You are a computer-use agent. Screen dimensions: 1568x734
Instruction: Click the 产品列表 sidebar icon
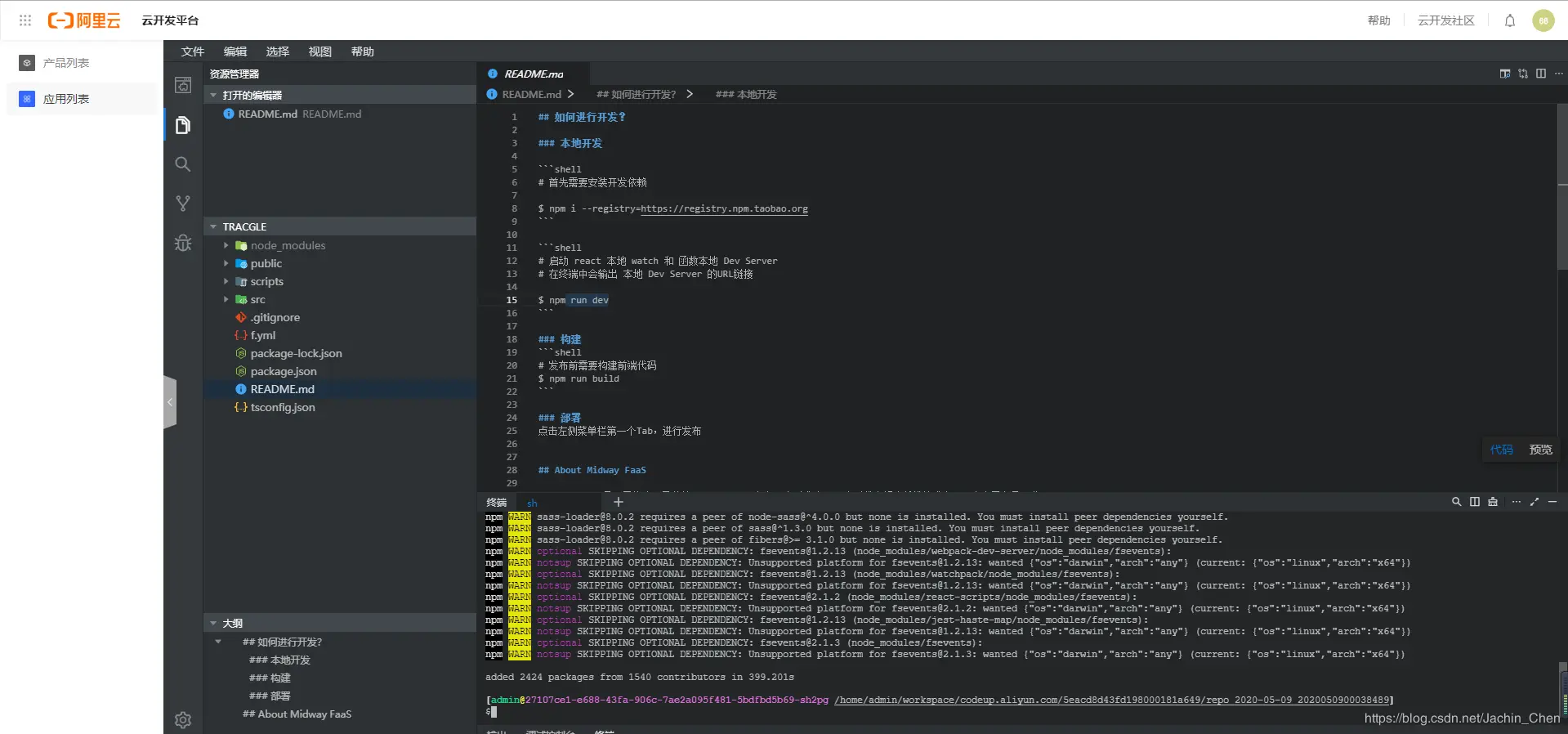click(27, 63)
